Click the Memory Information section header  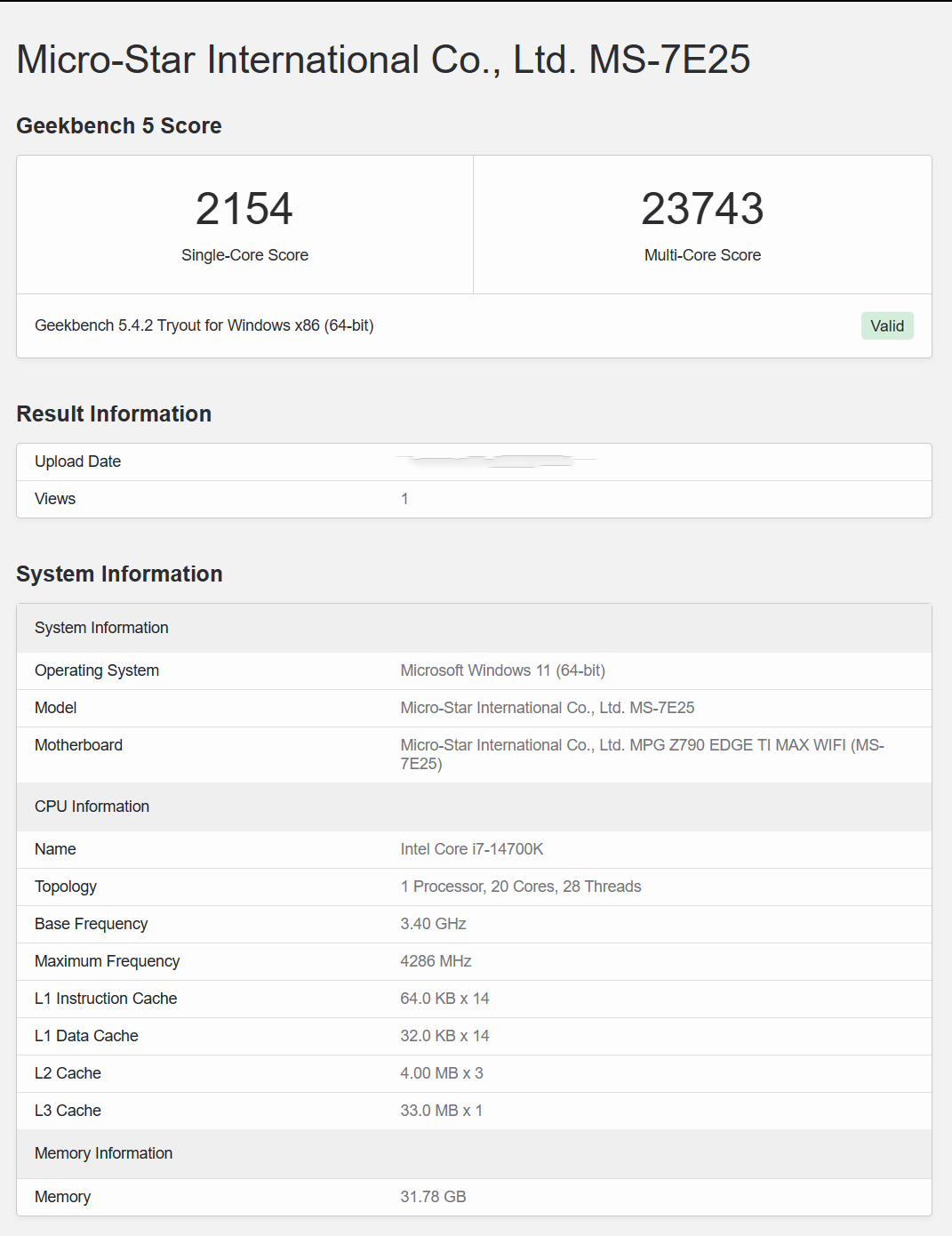pos(103,1153)
